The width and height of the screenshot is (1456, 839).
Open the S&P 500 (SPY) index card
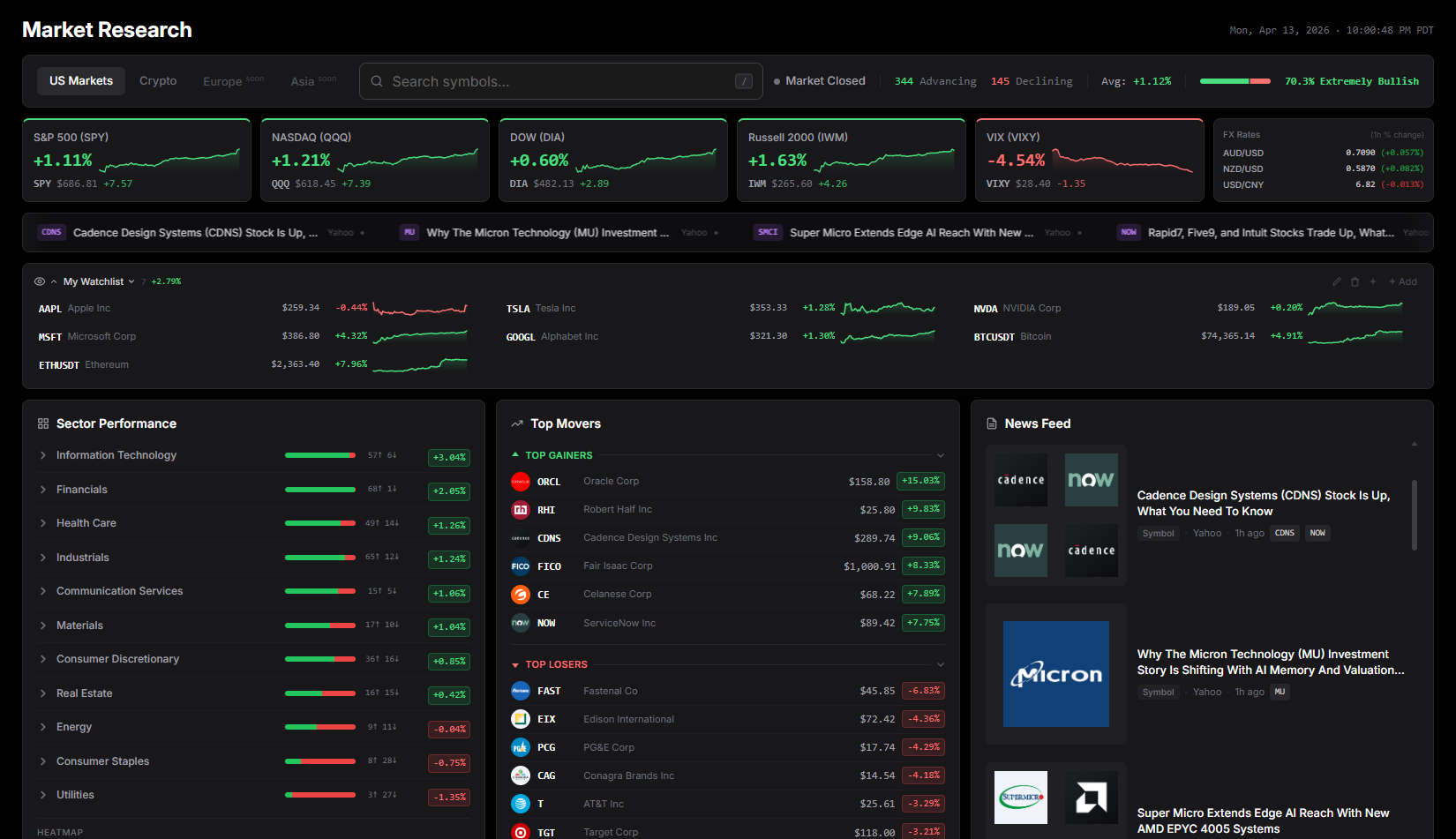pyautogui.click(x=137, y=161)
